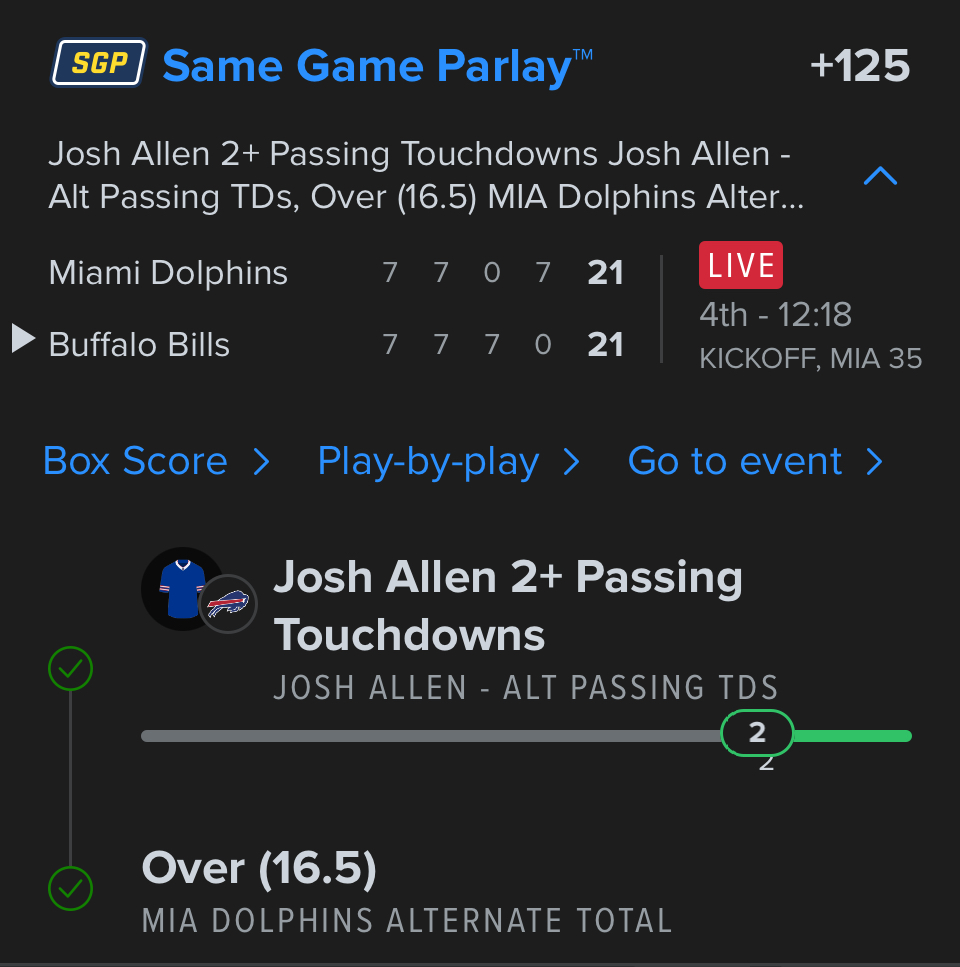Click the +125 odds value
960x967 pixels.
coord(859,66)
